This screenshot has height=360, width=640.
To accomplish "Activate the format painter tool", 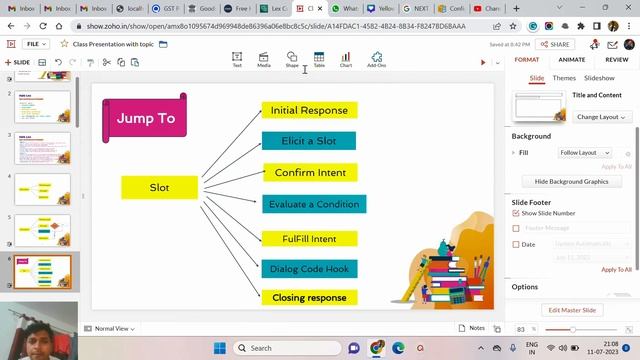I will [x=90, y=62].
